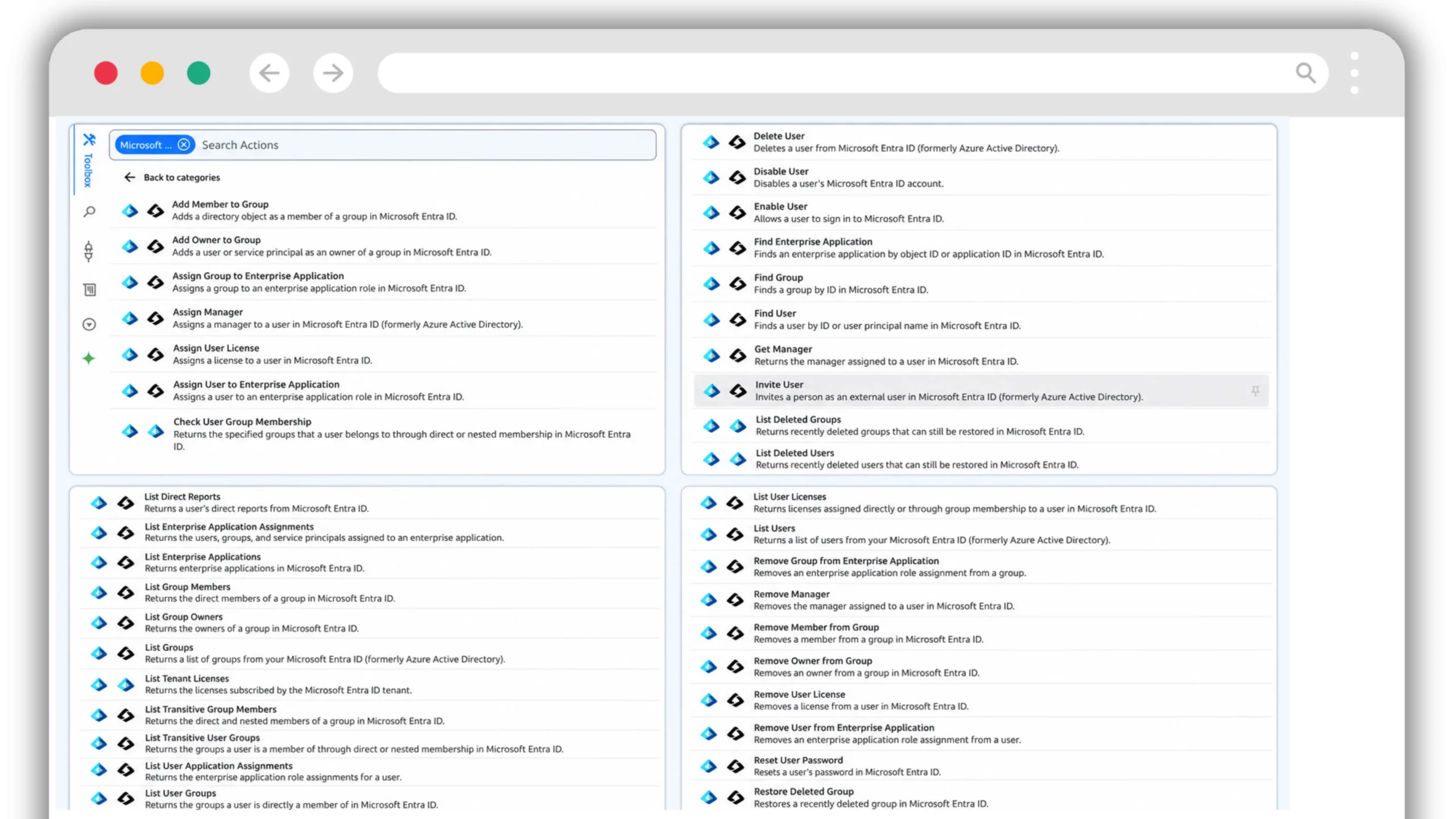Click the green sparkle icon in sidebar
This screenshot has height=819, width=1456.
click(89, 358)
